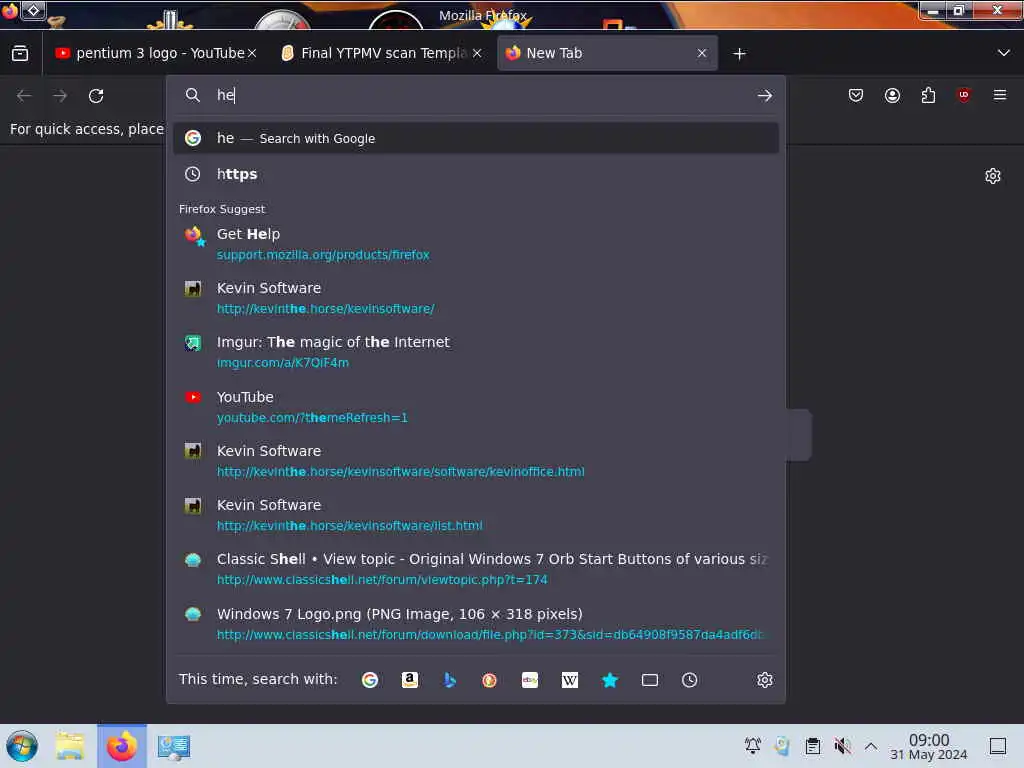Go back one page
The width and height of the screenshot is (1024, 768).
tap(24, 96)
